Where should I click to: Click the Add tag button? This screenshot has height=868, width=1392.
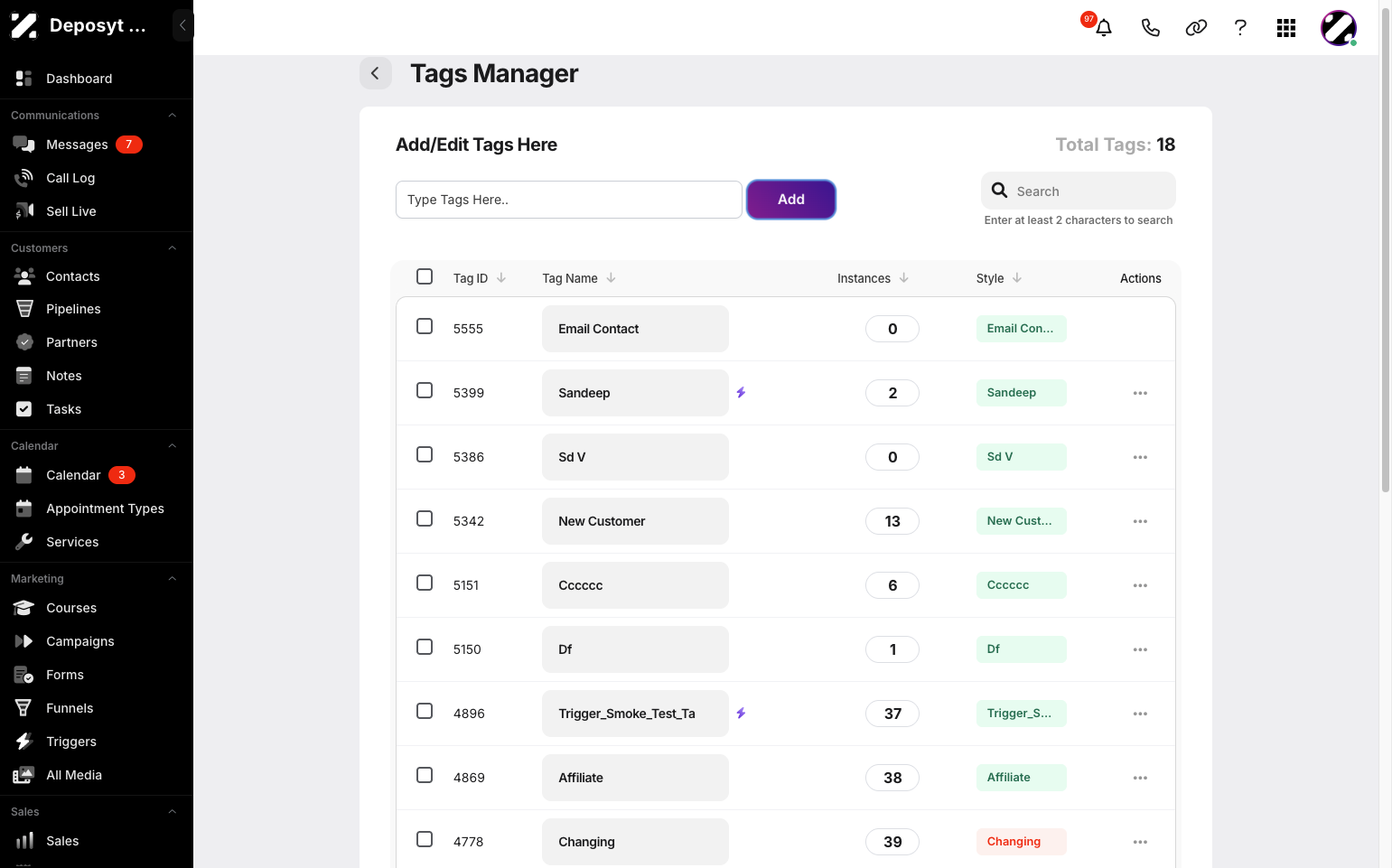click(x=791, y=200)
